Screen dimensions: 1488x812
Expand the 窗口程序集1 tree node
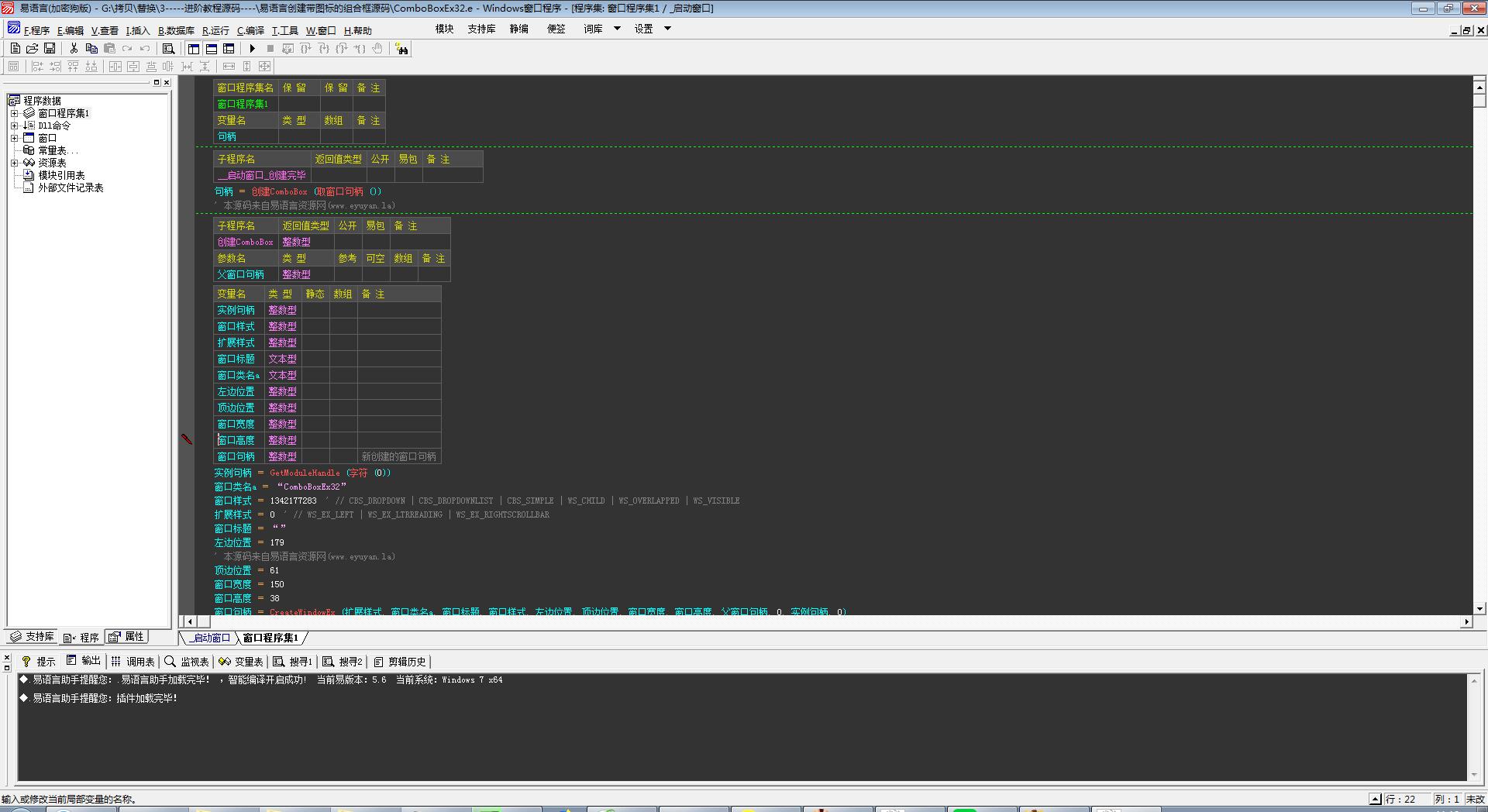[x=14, y=113]
